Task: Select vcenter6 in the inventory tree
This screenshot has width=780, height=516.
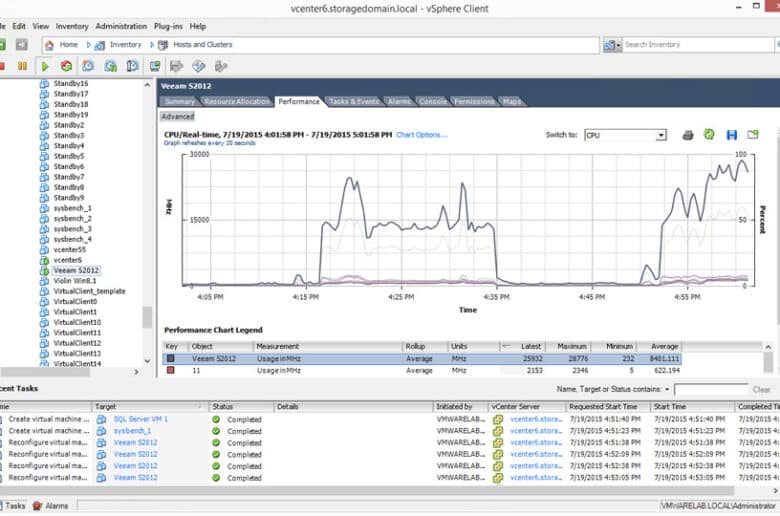Action: (68, 260)
